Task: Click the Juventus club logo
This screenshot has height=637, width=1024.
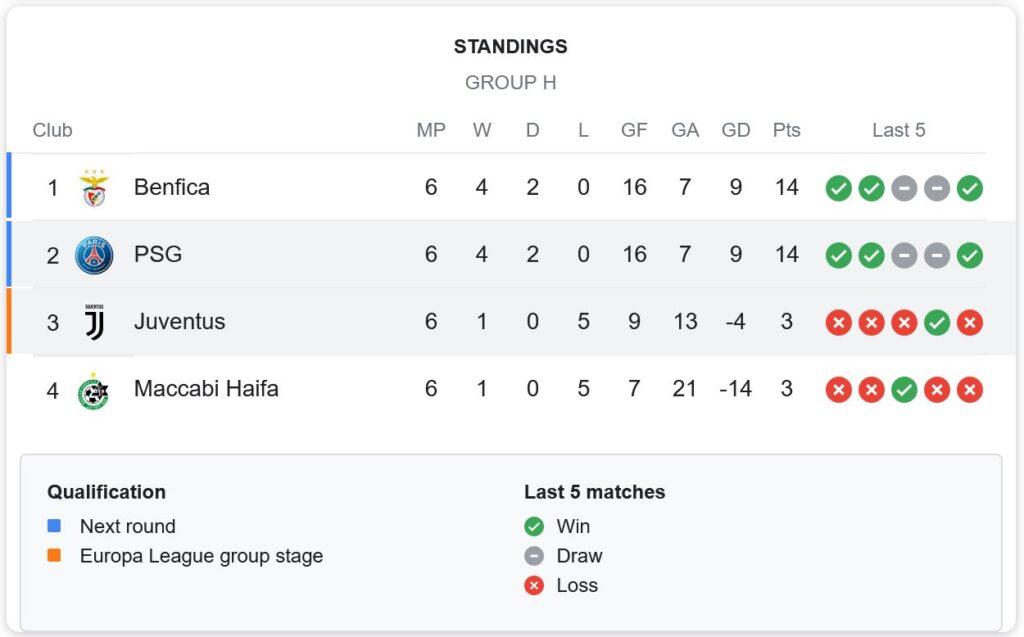Action: (x=95, y=322)
